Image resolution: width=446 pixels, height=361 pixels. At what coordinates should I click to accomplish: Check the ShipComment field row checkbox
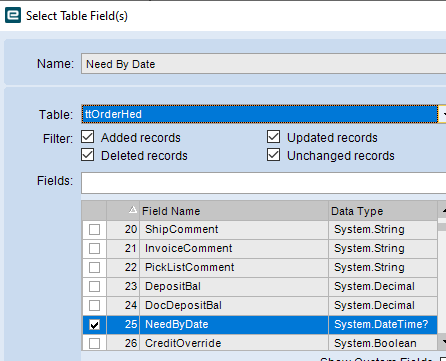[94, 229]
